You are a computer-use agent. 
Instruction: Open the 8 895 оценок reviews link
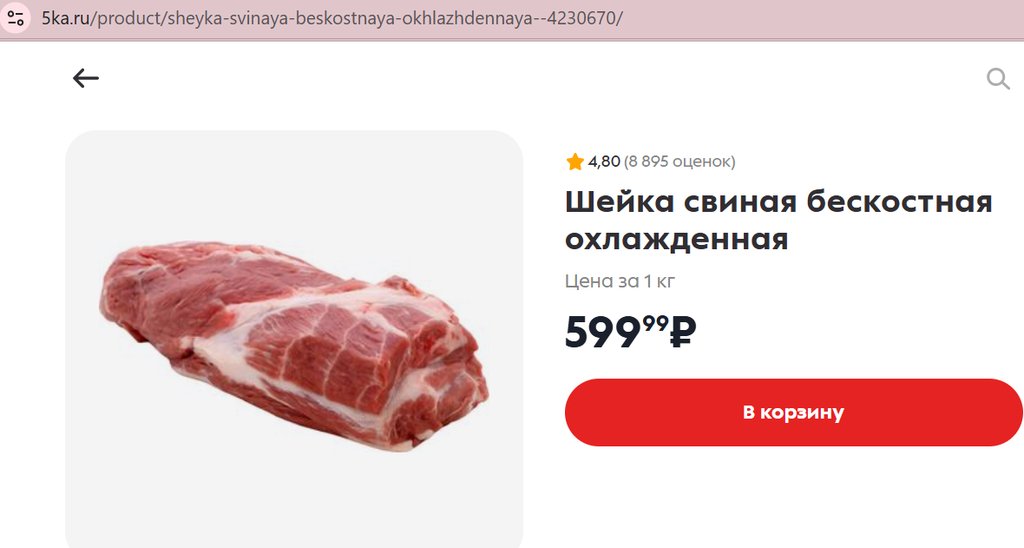(679, 161)
